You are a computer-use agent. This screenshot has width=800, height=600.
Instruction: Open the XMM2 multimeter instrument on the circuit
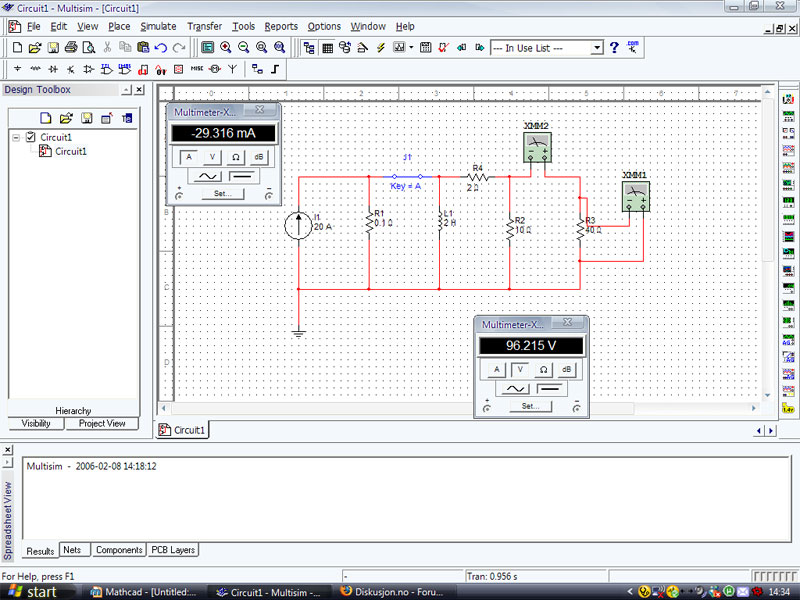coord(537,148)
